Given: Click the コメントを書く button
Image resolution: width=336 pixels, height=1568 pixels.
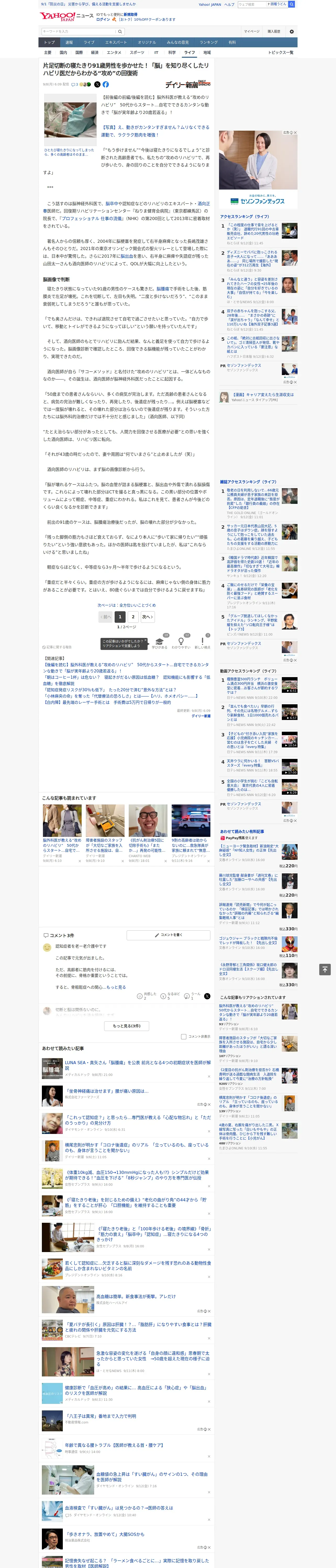Looking at the screenshot, I should point(168,935).
